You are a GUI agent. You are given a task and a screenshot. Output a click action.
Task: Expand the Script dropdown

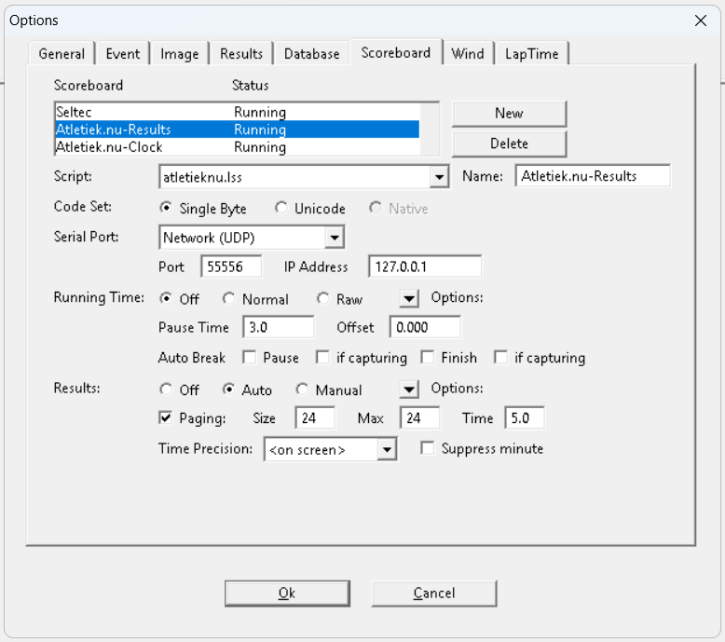438,177
